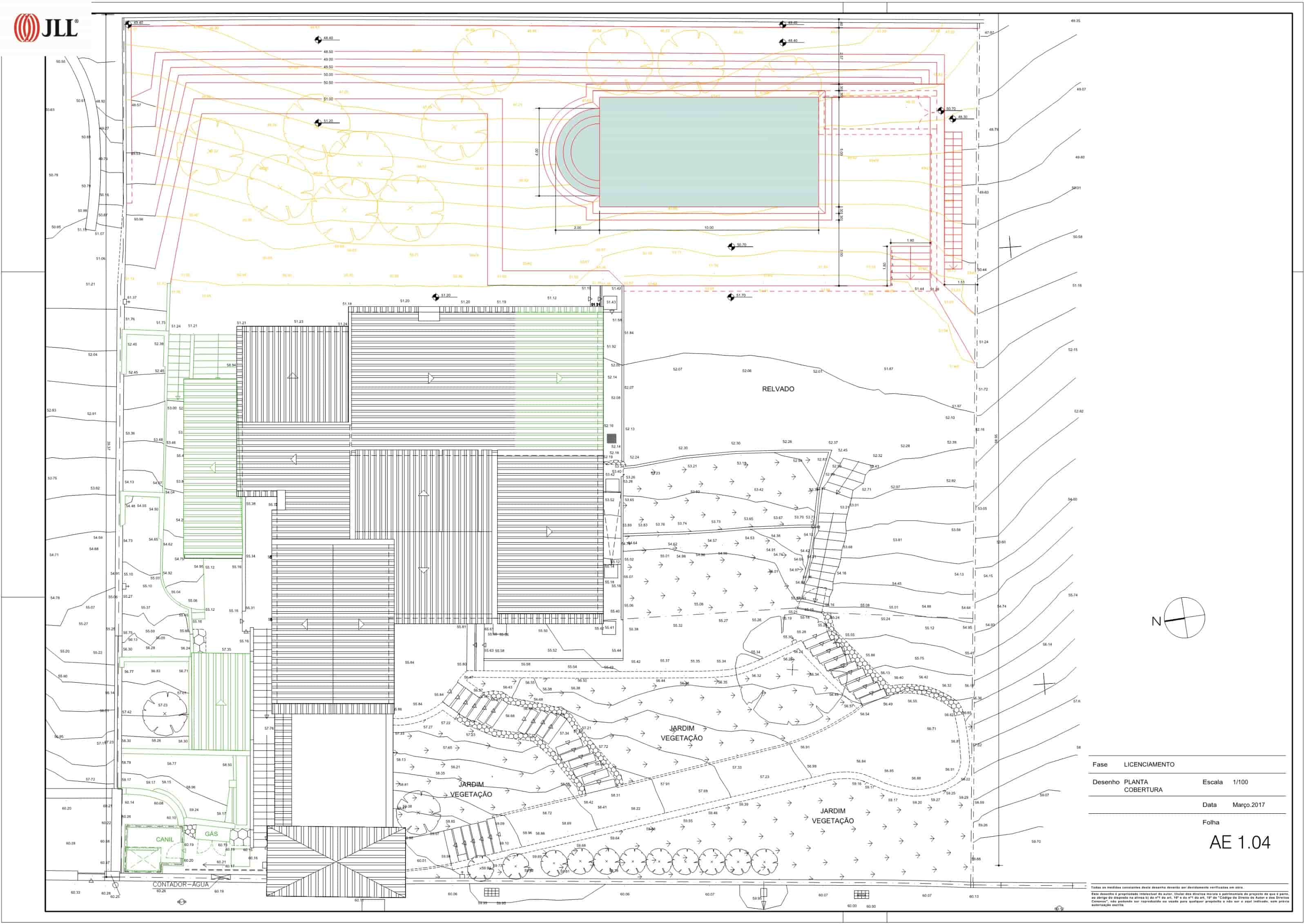Click the green CANIL label

click(165, 839)
